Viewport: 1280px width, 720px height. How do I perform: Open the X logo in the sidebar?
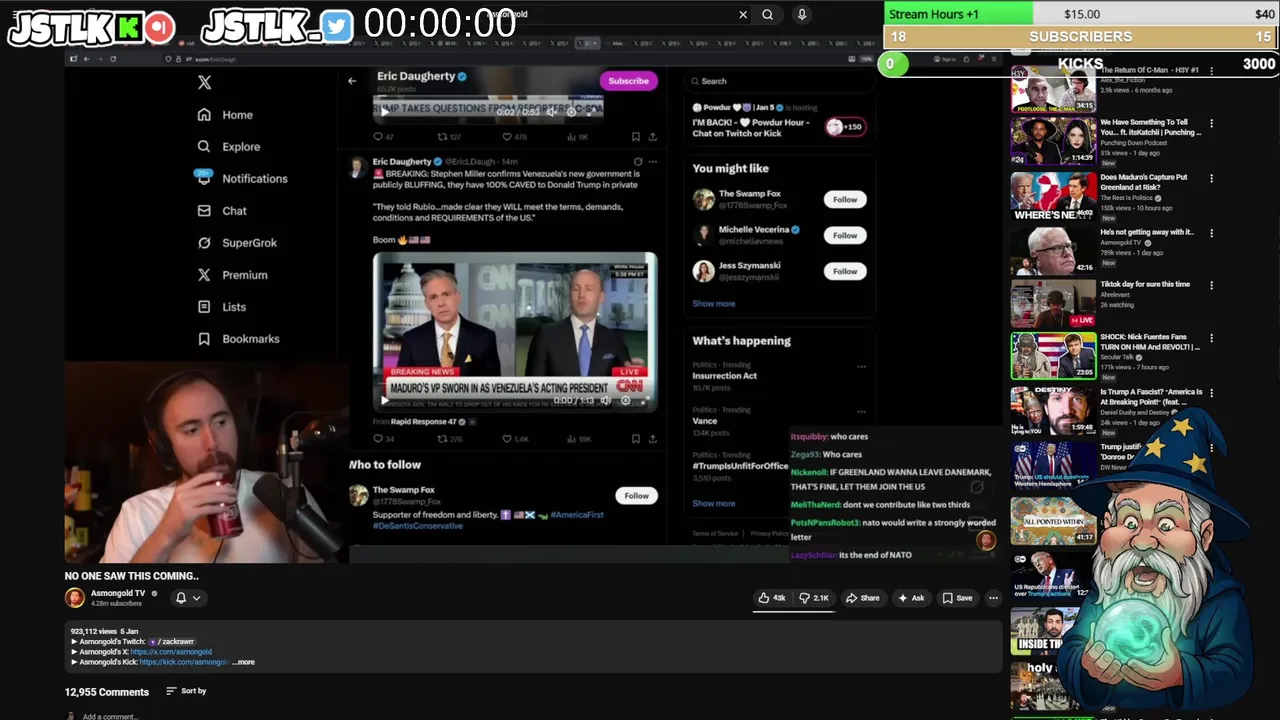204,83
